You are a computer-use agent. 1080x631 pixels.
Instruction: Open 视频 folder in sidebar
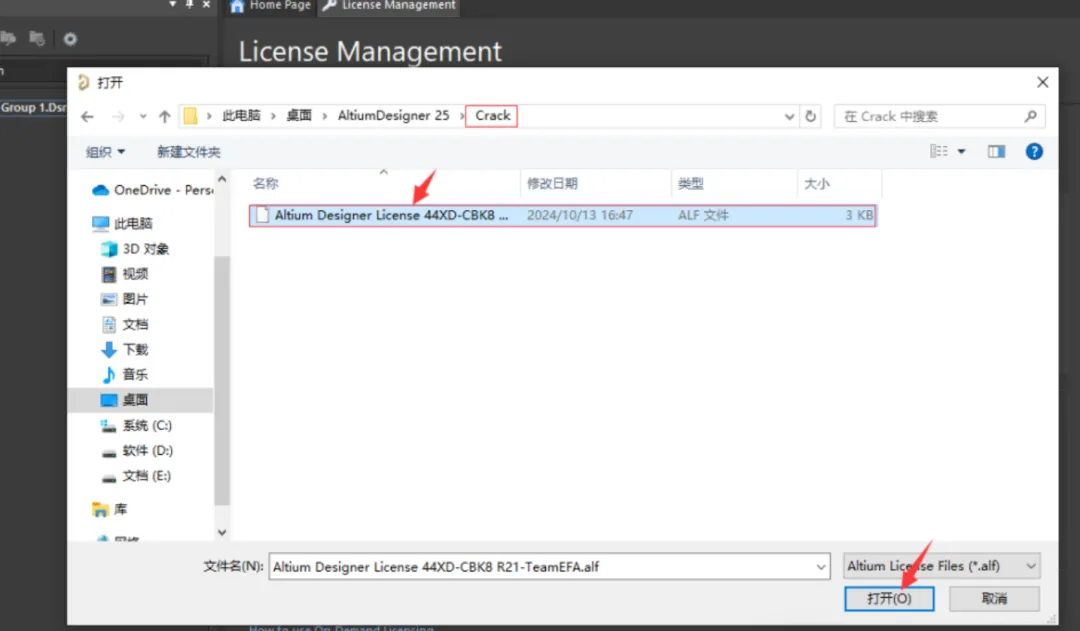point(125,274)
